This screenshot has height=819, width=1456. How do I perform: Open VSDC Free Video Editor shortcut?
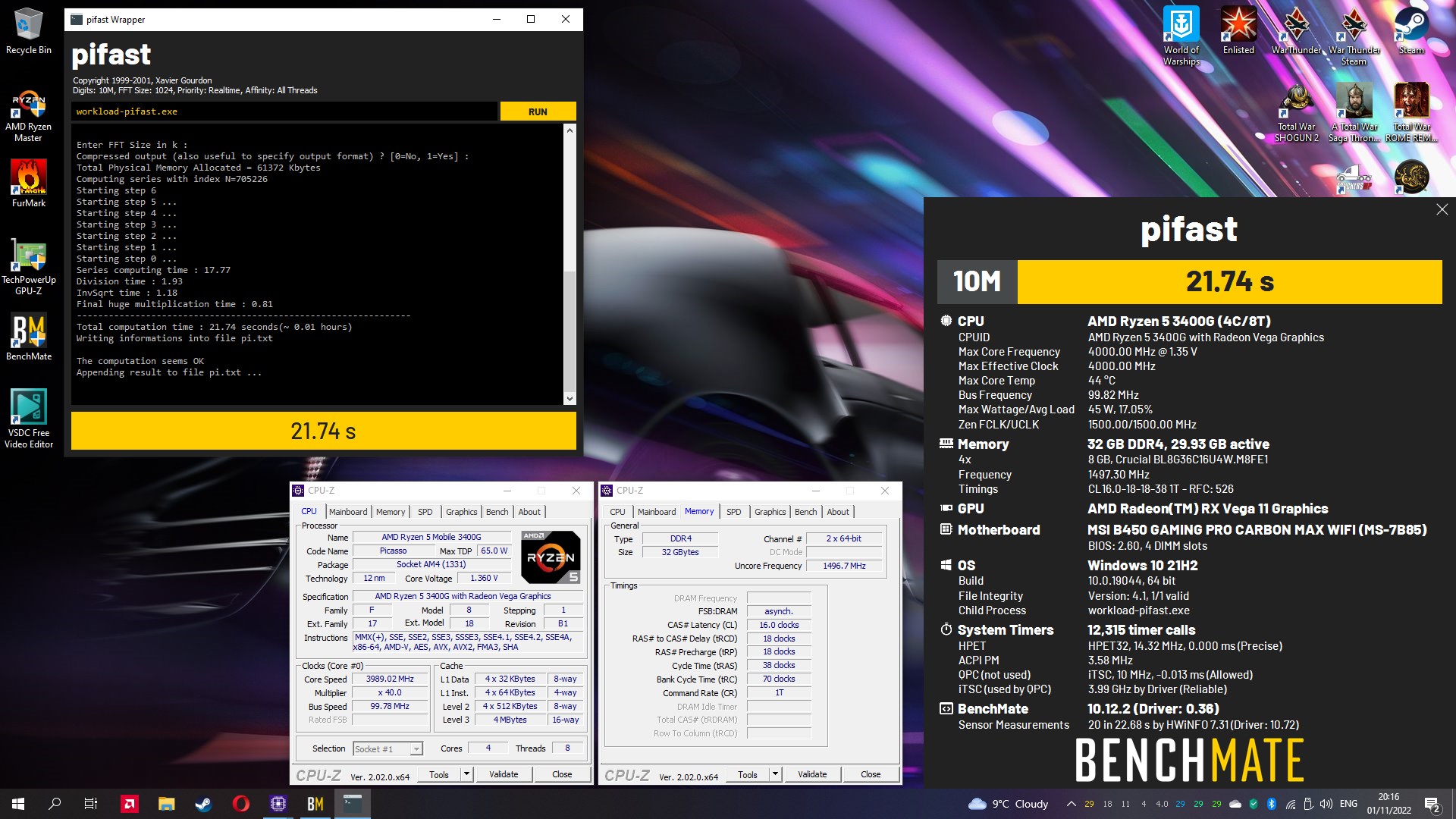28,419
